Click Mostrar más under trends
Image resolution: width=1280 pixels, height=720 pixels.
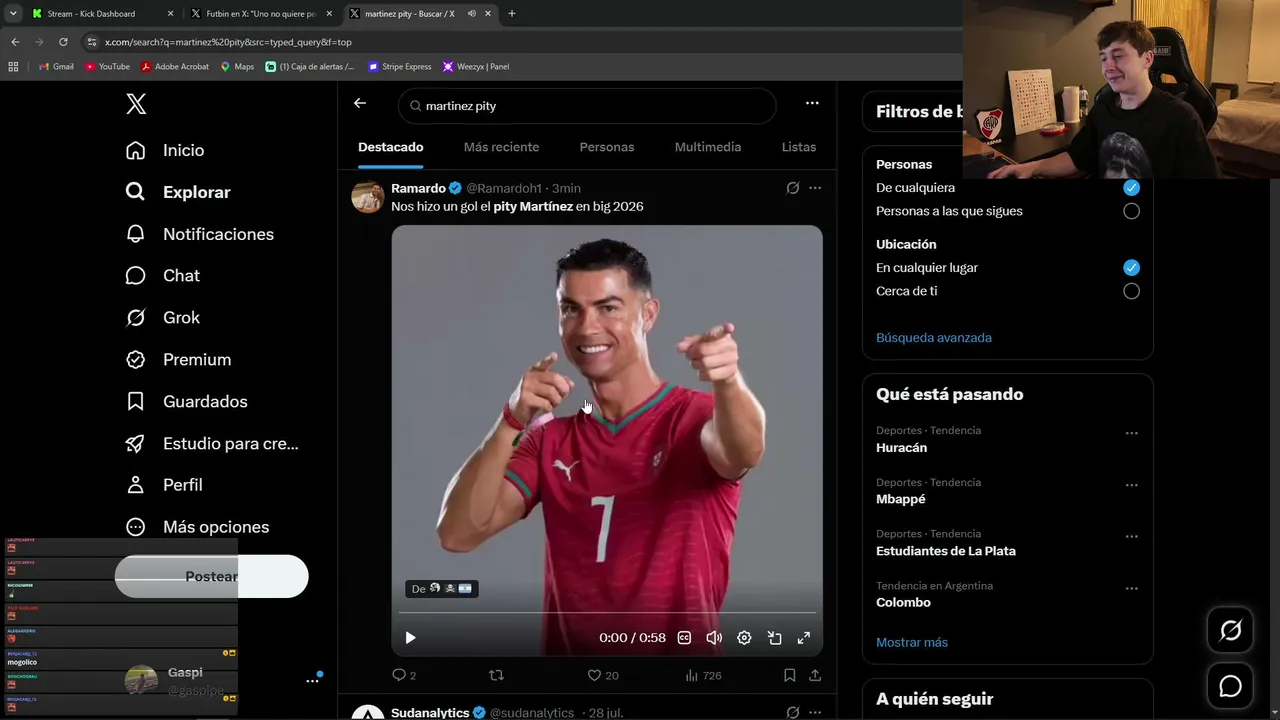point(912,642)
